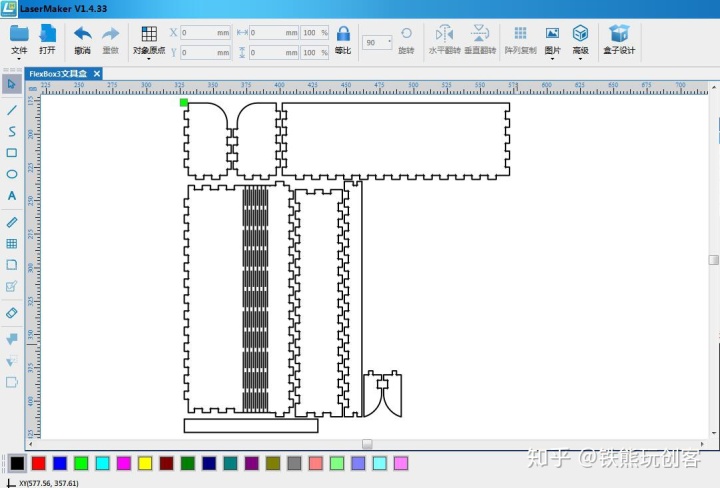Click the dashed-outline arrow shape tool
Image resolution: width=720 pixels, height=488 pixels.
point(12,361)
